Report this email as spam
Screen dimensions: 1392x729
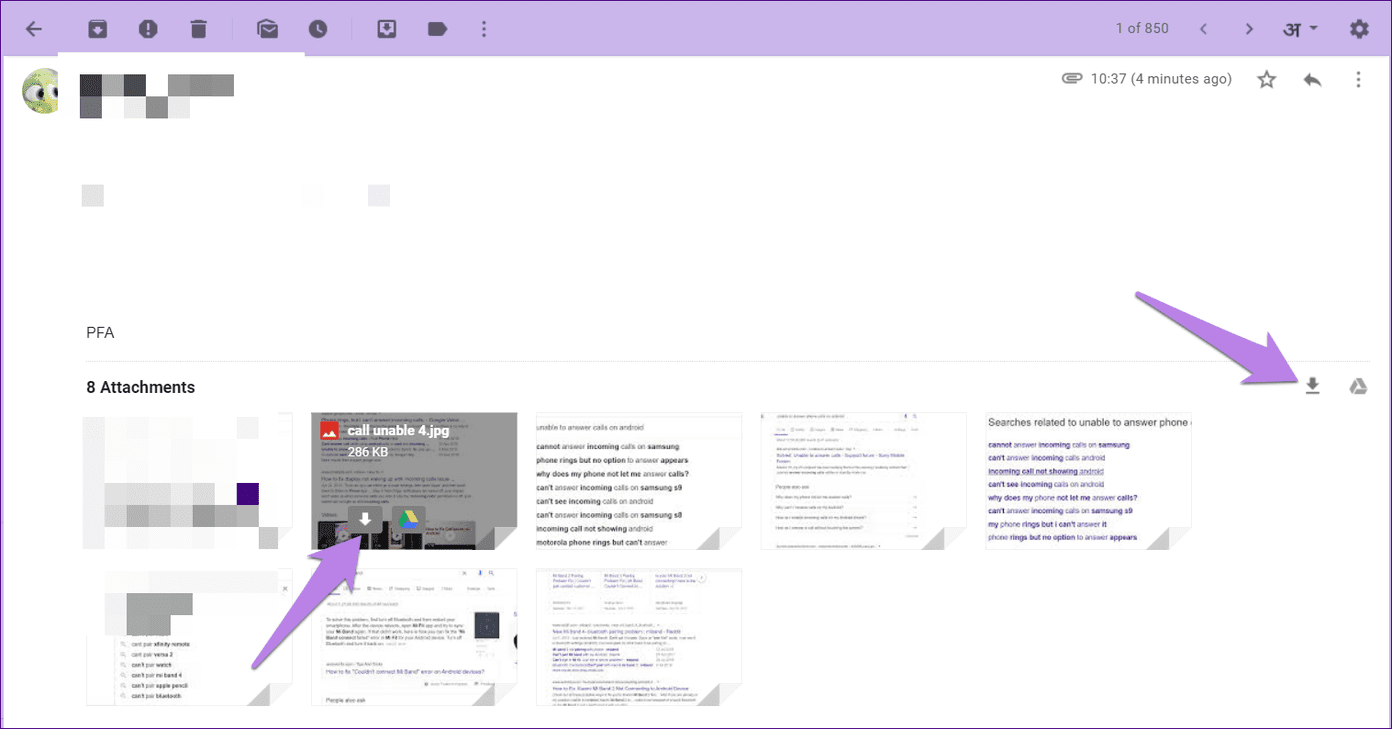click(x=148, y=29)
